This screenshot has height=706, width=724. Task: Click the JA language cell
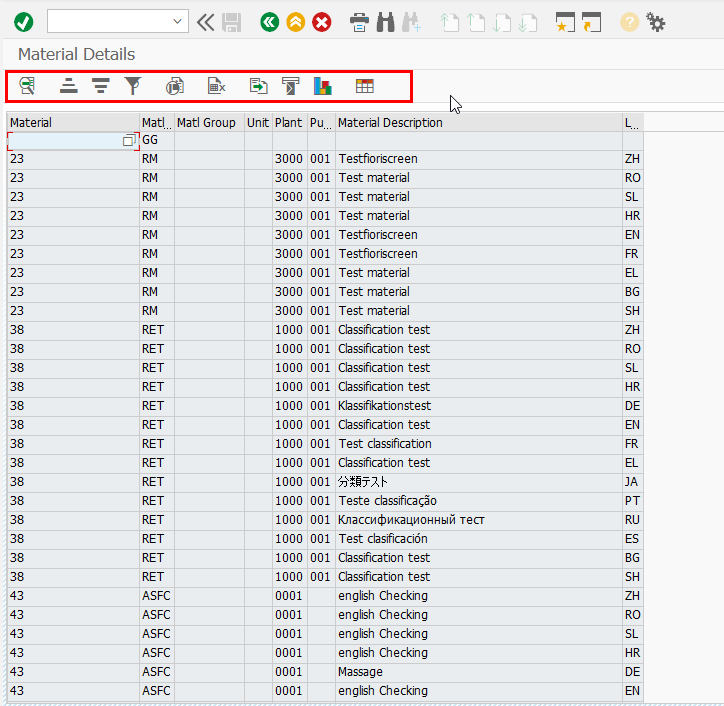click(633, 482)
